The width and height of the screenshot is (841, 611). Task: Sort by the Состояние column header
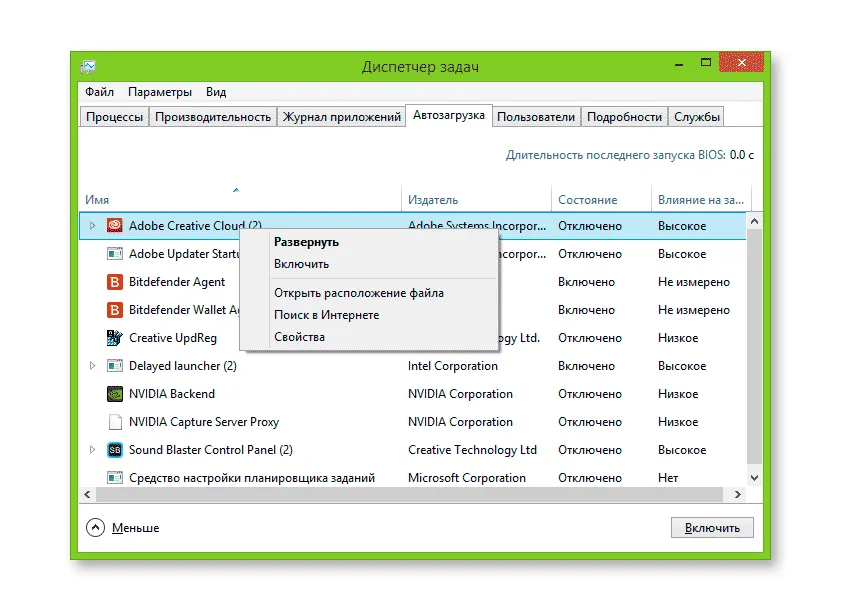point(601,200)
